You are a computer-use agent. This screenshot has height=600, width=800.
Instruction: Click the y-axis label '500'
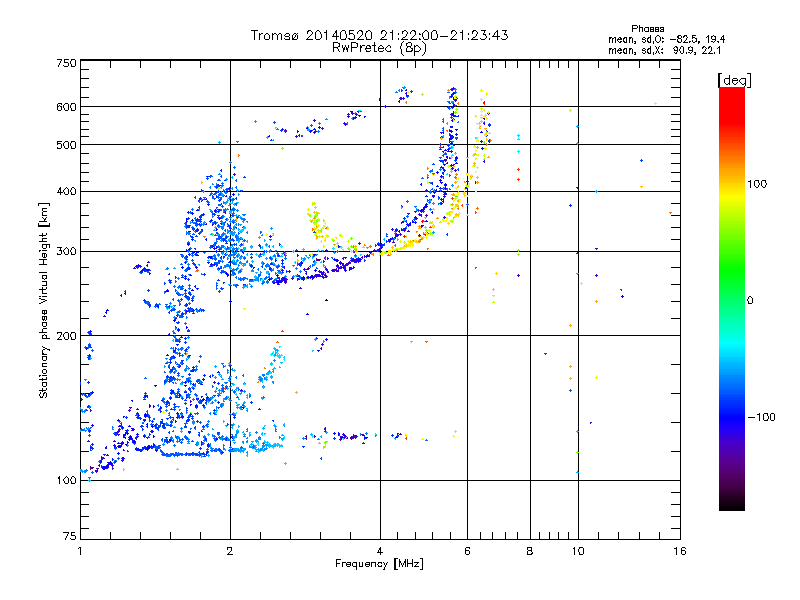click(67, 145)
